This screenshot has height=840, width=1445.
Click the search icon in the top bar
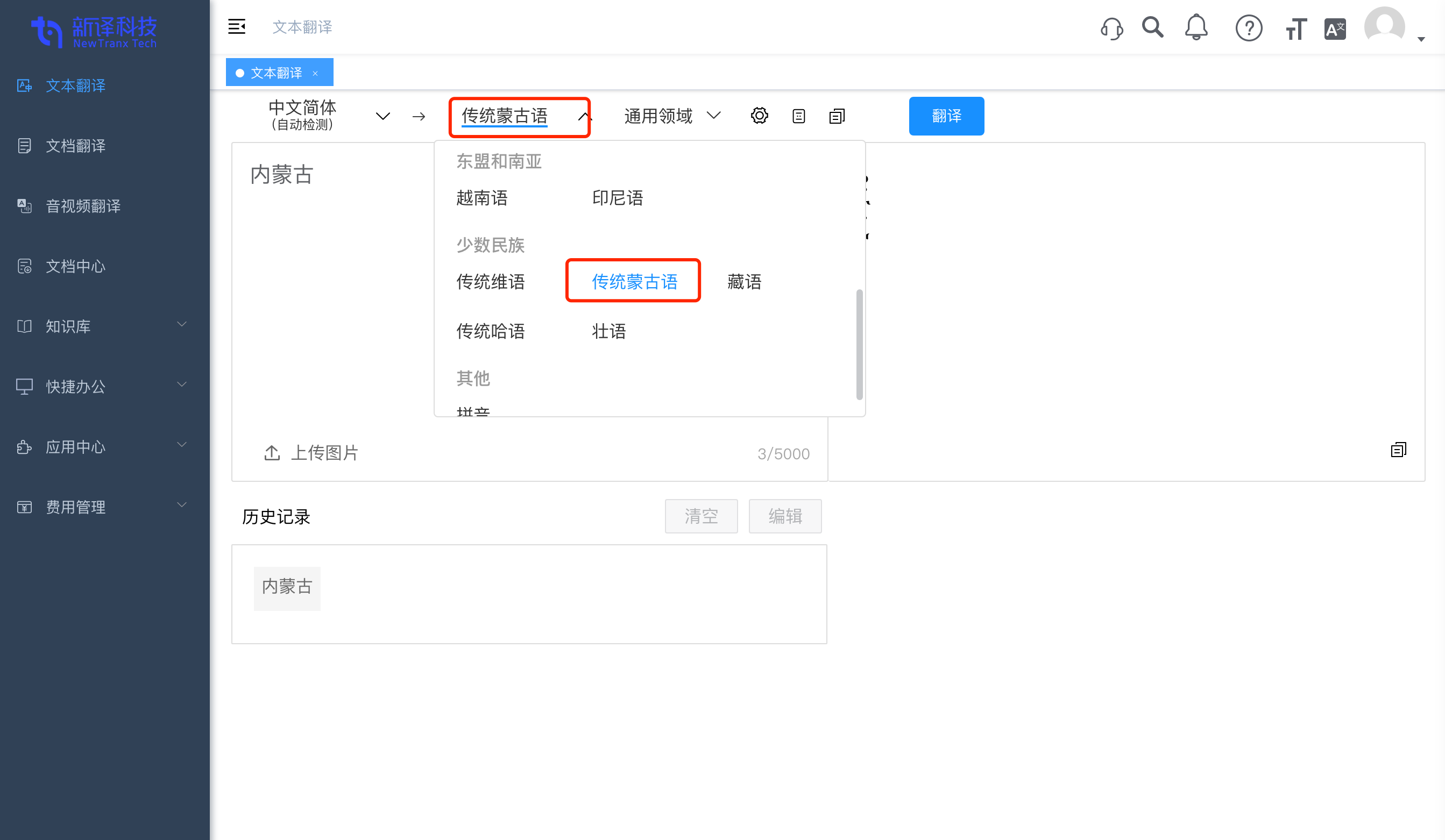(1152, 27)
